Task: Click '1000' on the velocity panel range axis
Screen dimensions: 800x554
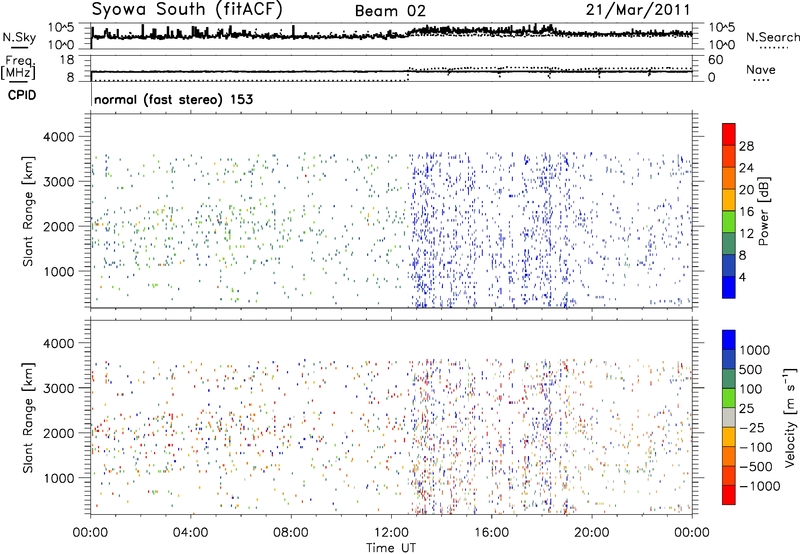Action: point(59,478)
